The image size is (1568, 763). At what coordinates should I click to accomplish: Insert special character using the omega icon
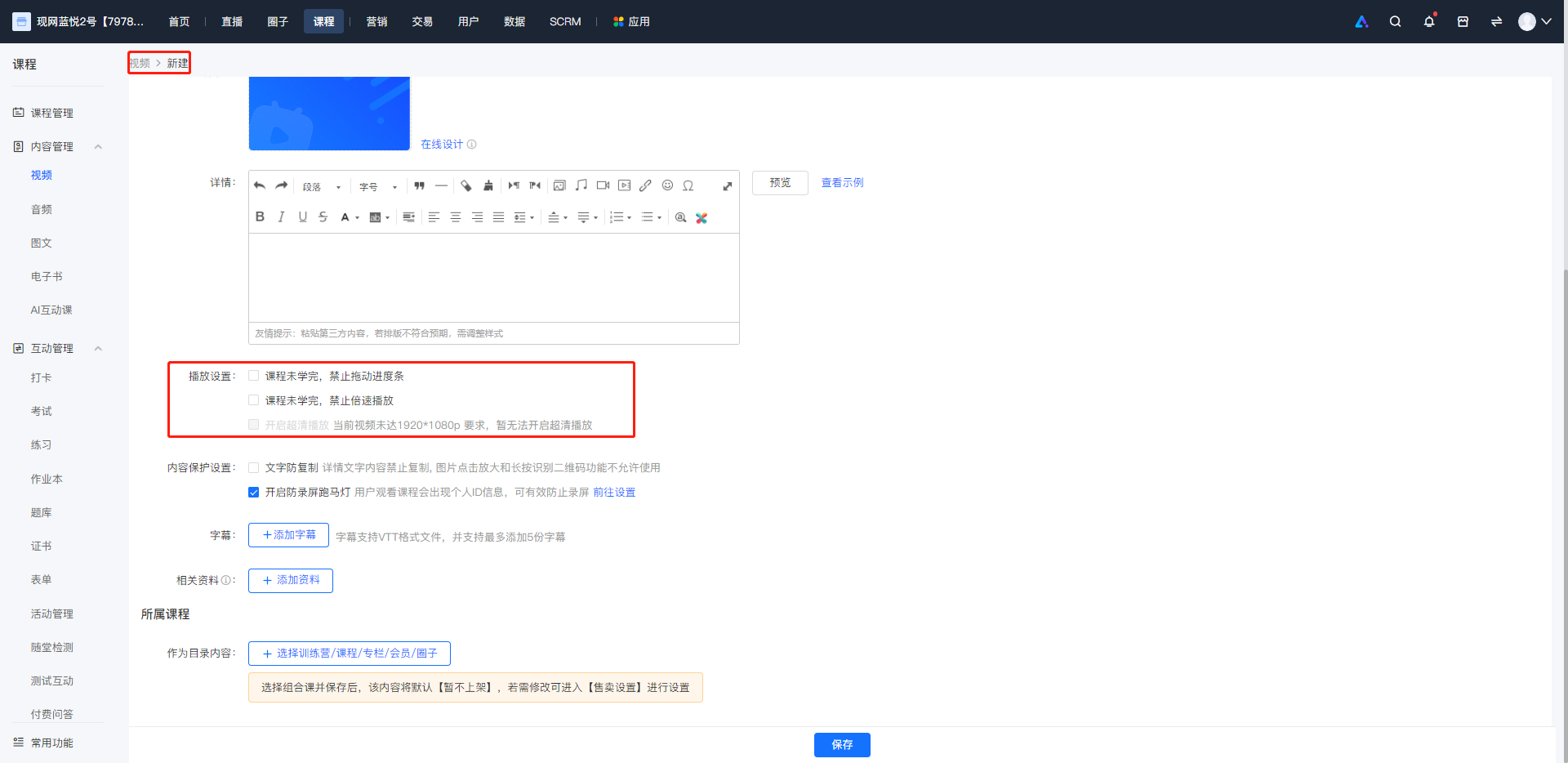point(688,185)
